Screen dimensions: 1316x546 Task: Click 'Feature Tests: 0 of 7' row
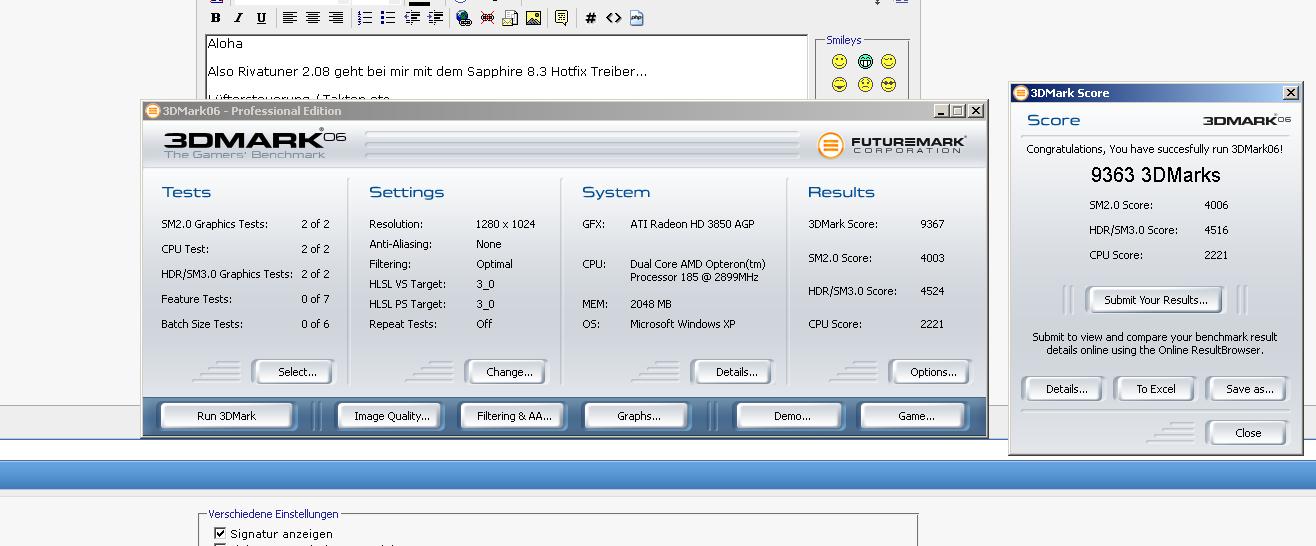click(245, 299)
